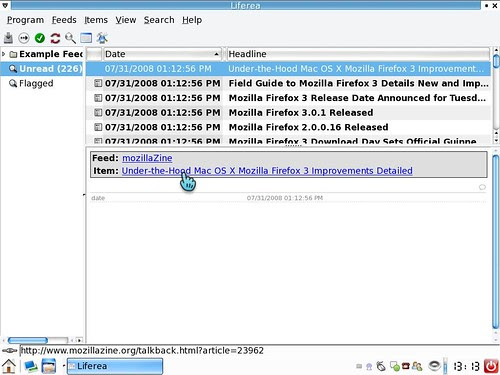This screenshot has width=500, height=375.
Task: Open the home icon on taskbar
Action: [9, 366]
